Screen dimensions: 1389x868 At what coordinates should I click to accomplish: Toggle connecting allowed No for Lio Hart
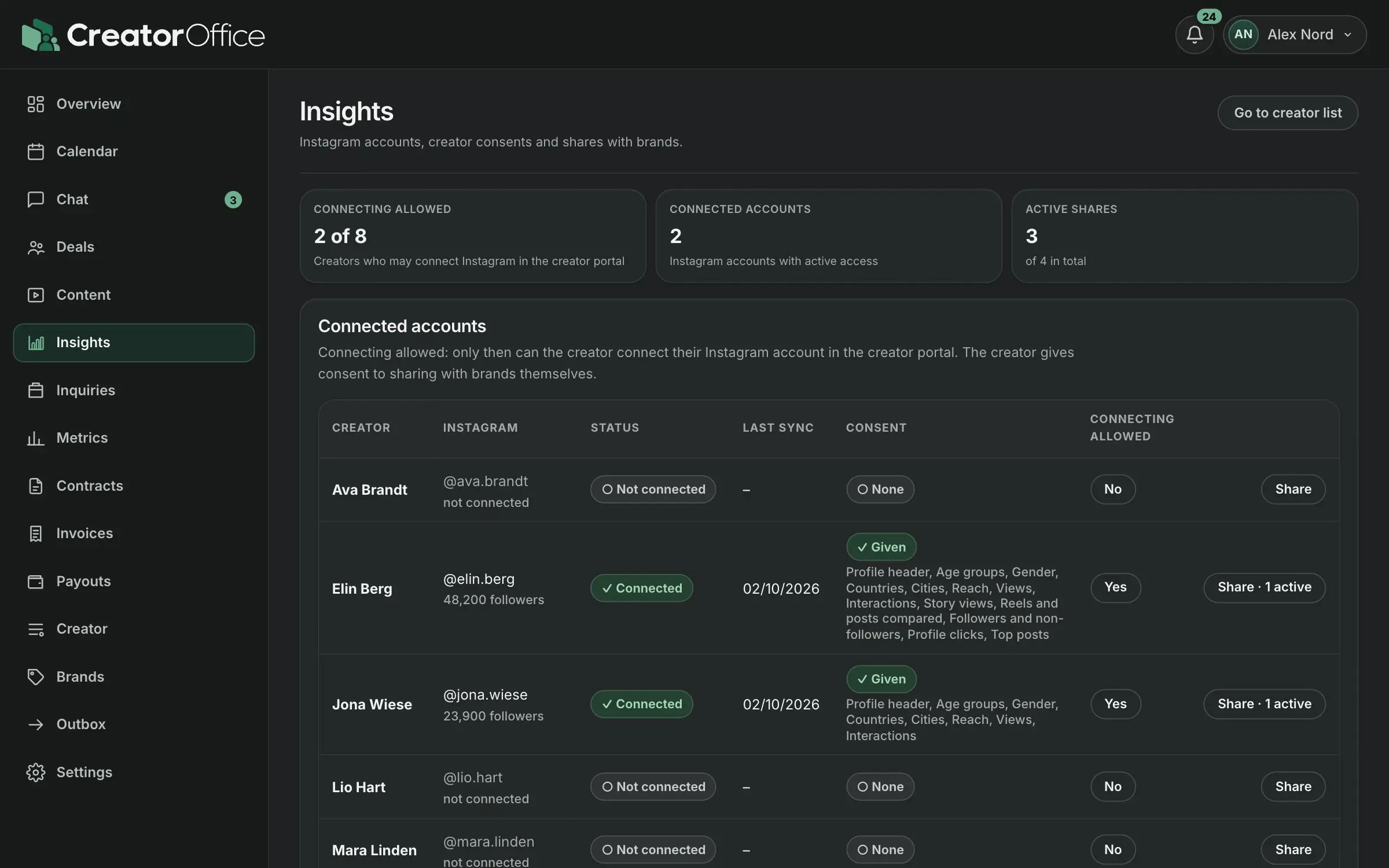(x=1113, y=787)
